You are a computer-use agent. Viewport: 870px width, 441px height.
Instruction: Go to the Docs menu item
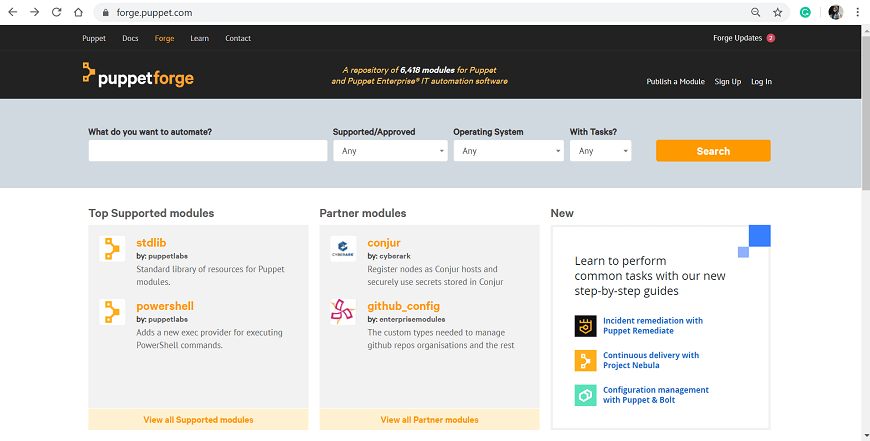point(130,38)
